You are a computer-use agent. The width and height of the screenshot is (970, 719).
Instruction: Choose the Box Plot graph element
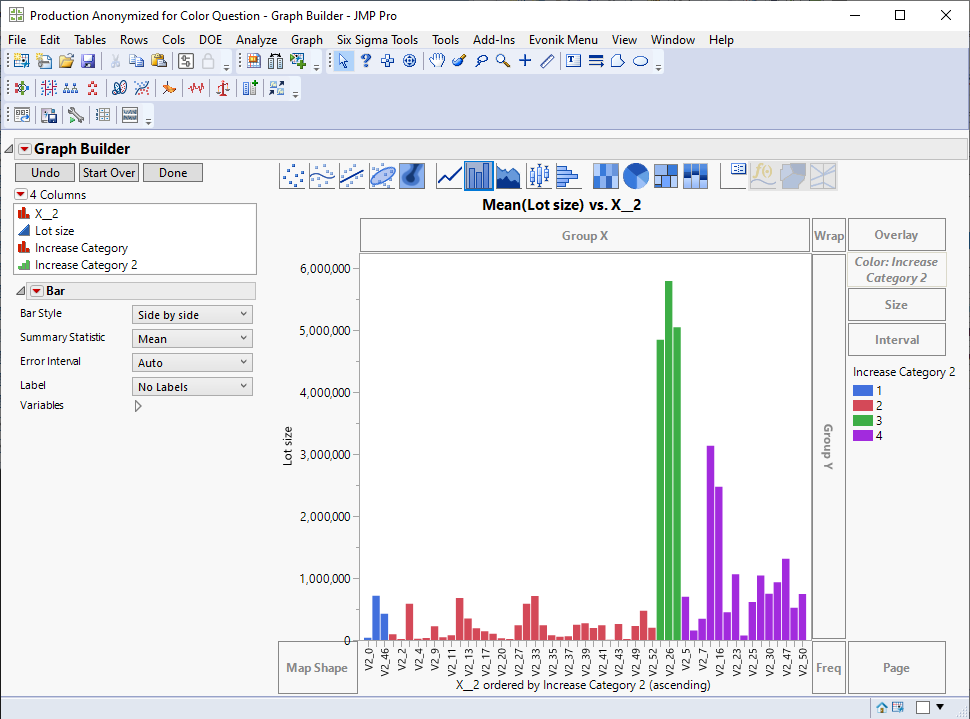(x=539, y=176)
